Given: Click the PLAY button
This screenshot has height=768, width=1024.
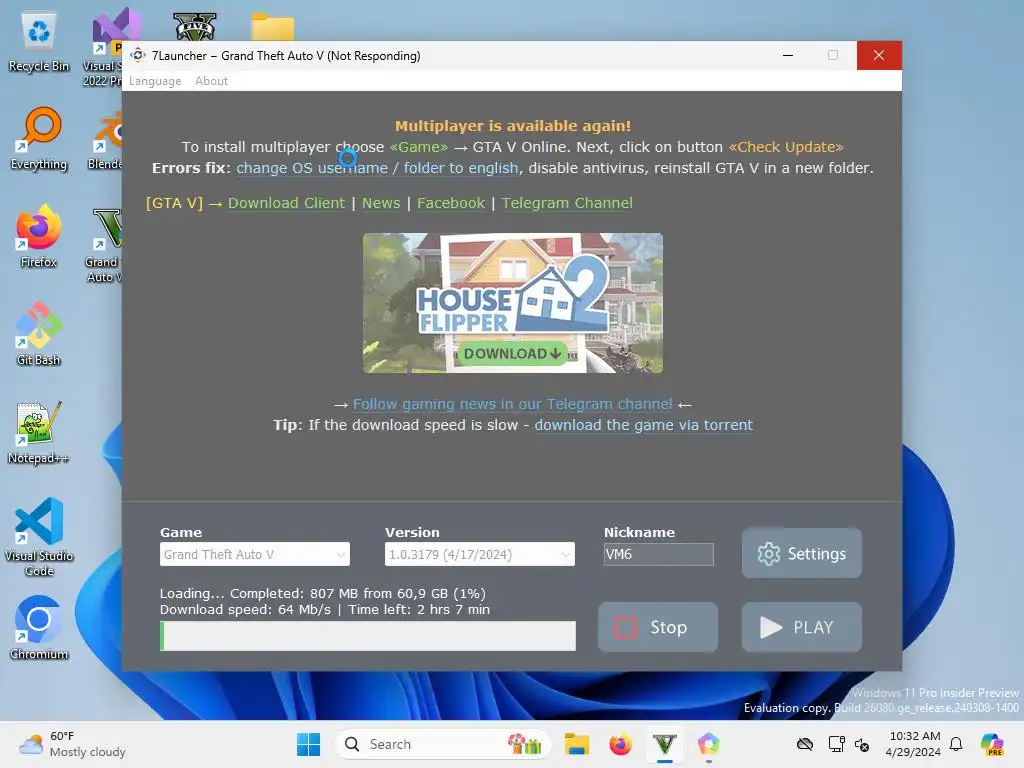Looking at the screenshot, I should 801,627.
